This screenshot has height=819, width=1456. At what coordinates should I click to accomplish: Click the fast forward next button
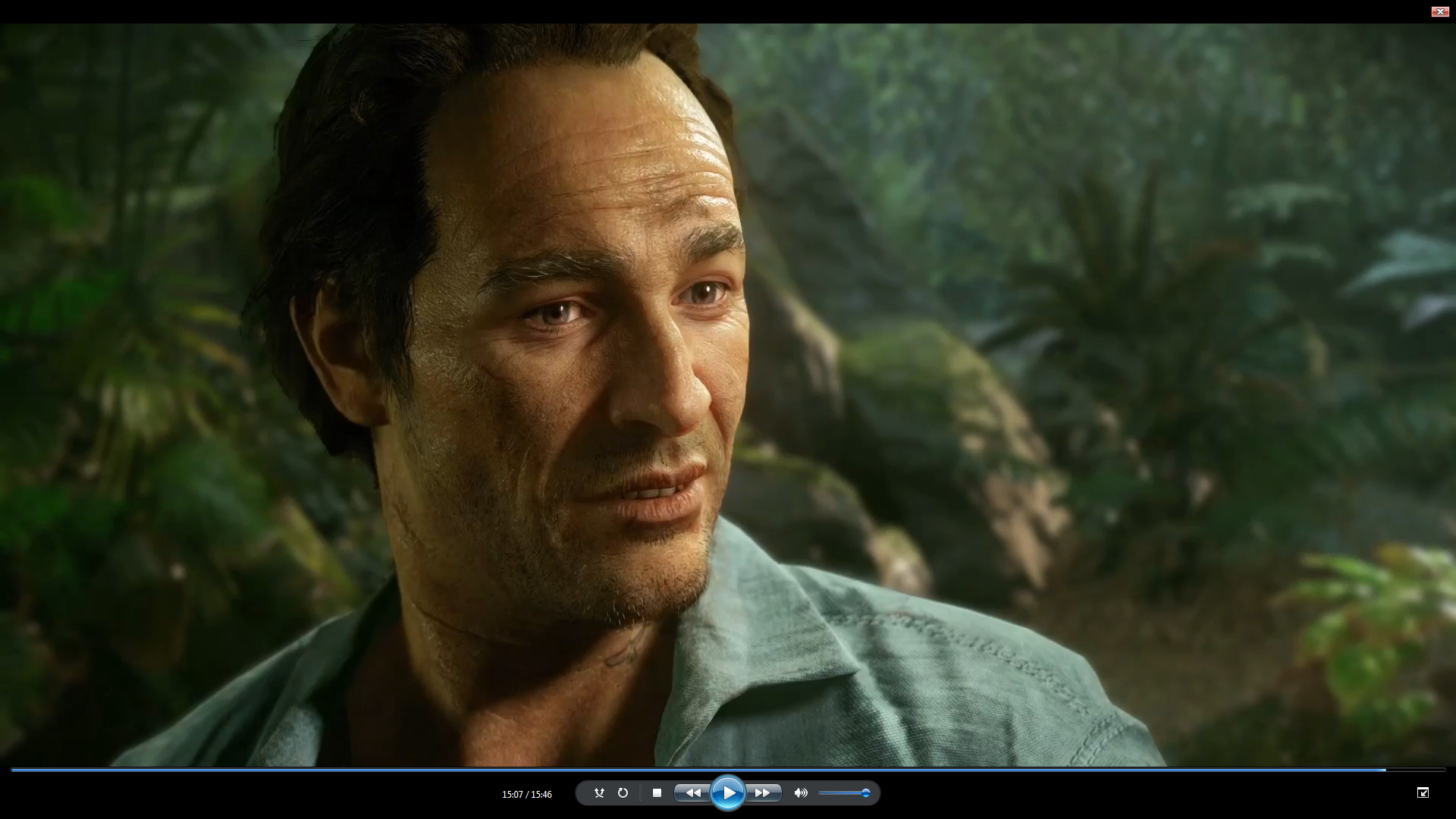763,793
